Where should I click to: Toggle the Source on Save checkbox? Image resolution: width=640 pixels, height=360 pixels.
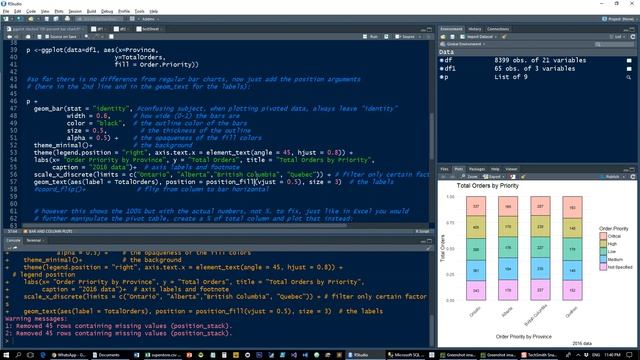[x=47, y=37]
